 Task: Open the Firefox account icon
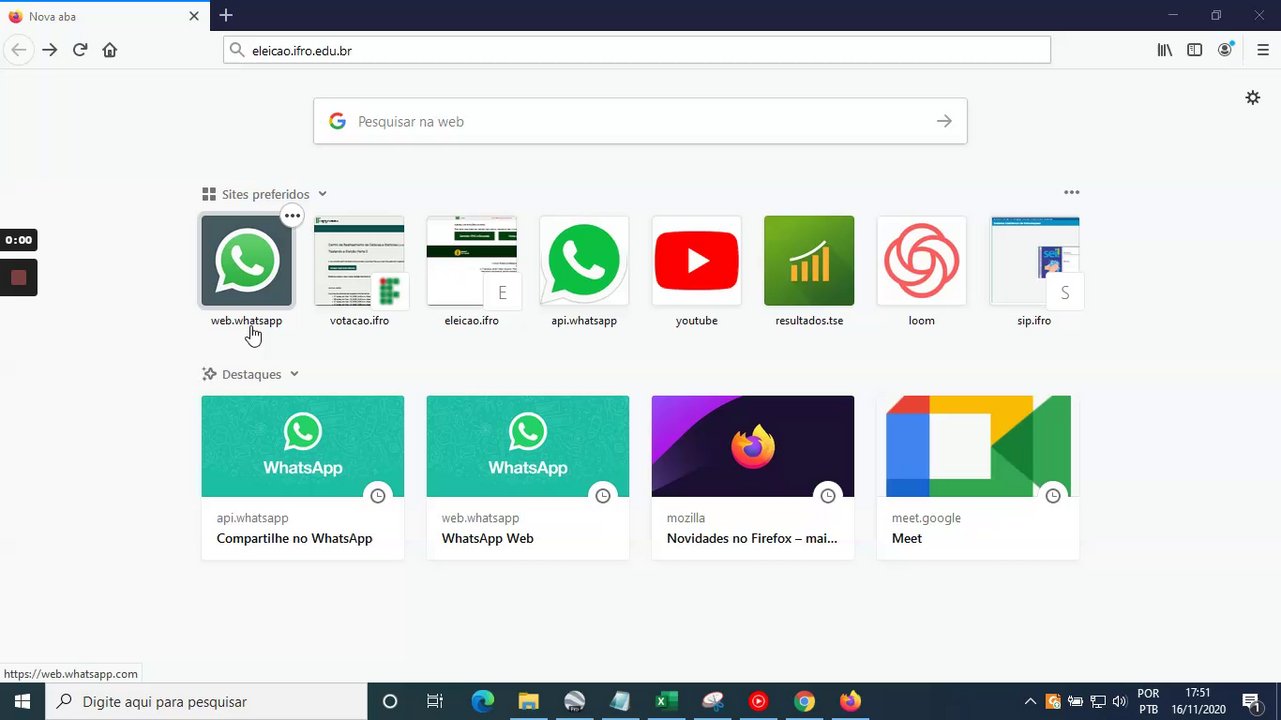tap(1226, 50)
